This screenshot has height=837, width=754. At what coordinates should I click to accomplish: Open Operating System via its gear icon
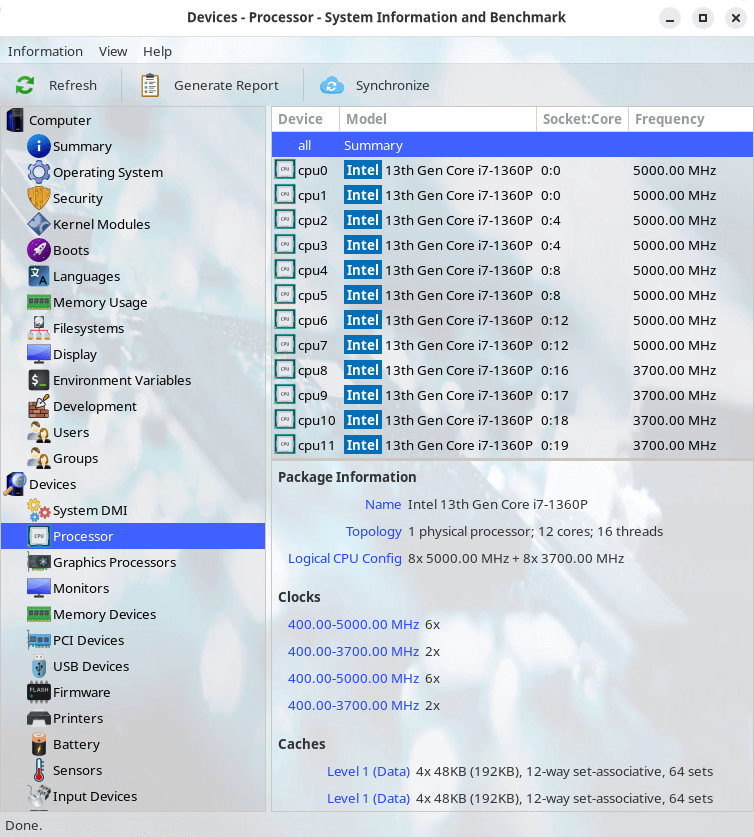click(x=39, y=172)
